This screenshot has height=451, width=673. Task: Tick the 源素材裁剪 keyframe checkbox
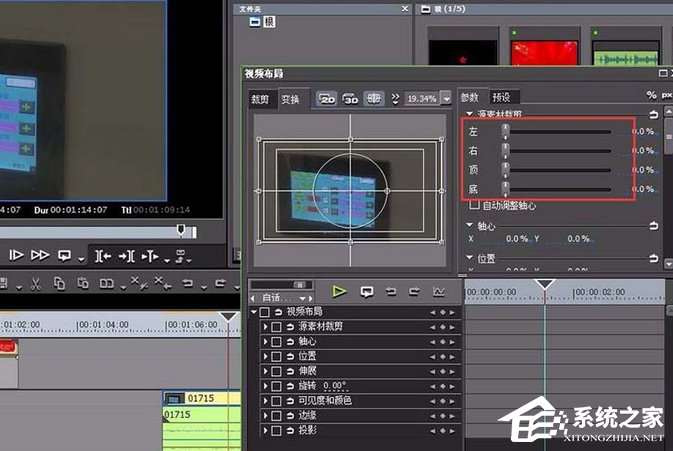(276, 327)
